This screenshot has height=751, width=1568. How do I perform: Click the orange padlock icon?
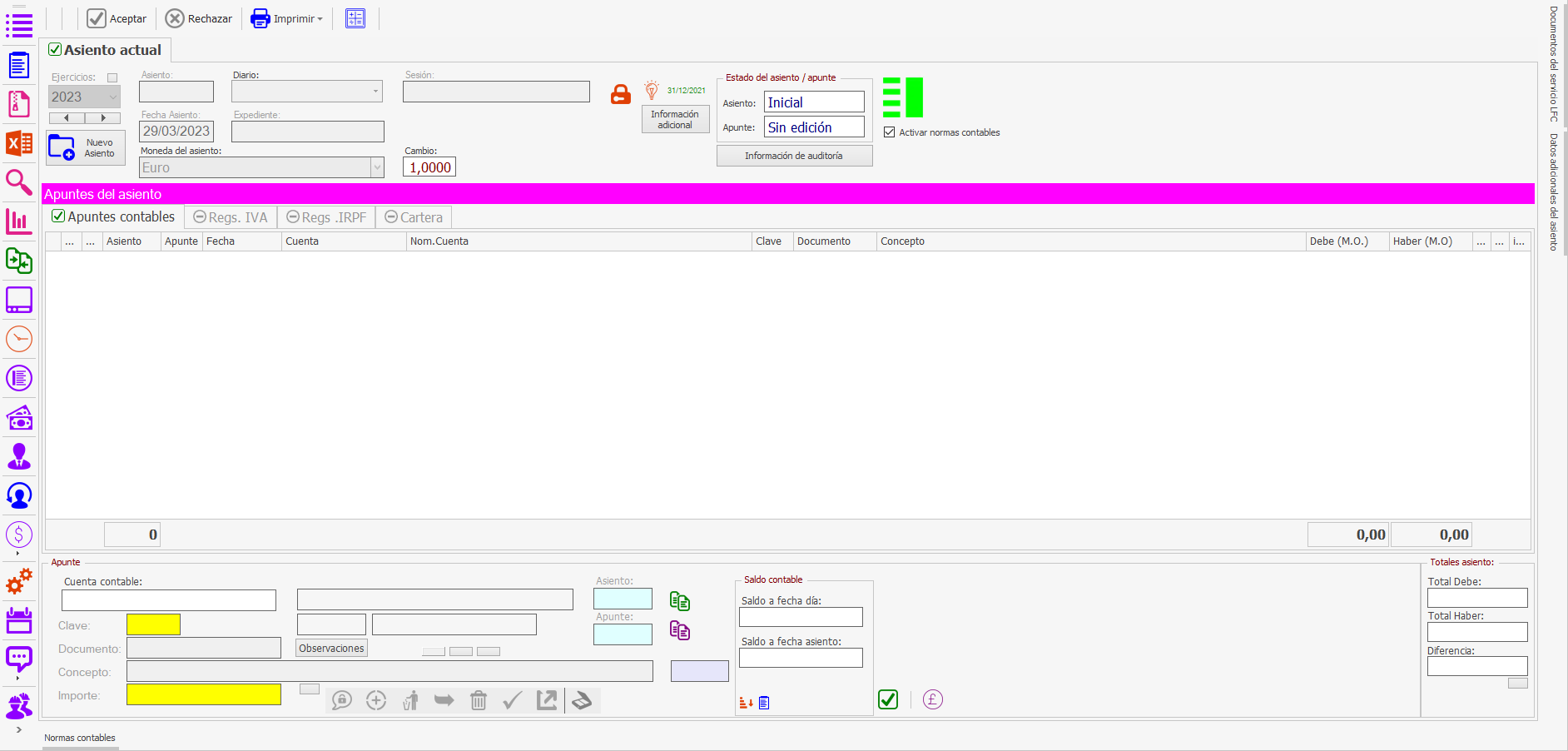[x=621, y=94]
